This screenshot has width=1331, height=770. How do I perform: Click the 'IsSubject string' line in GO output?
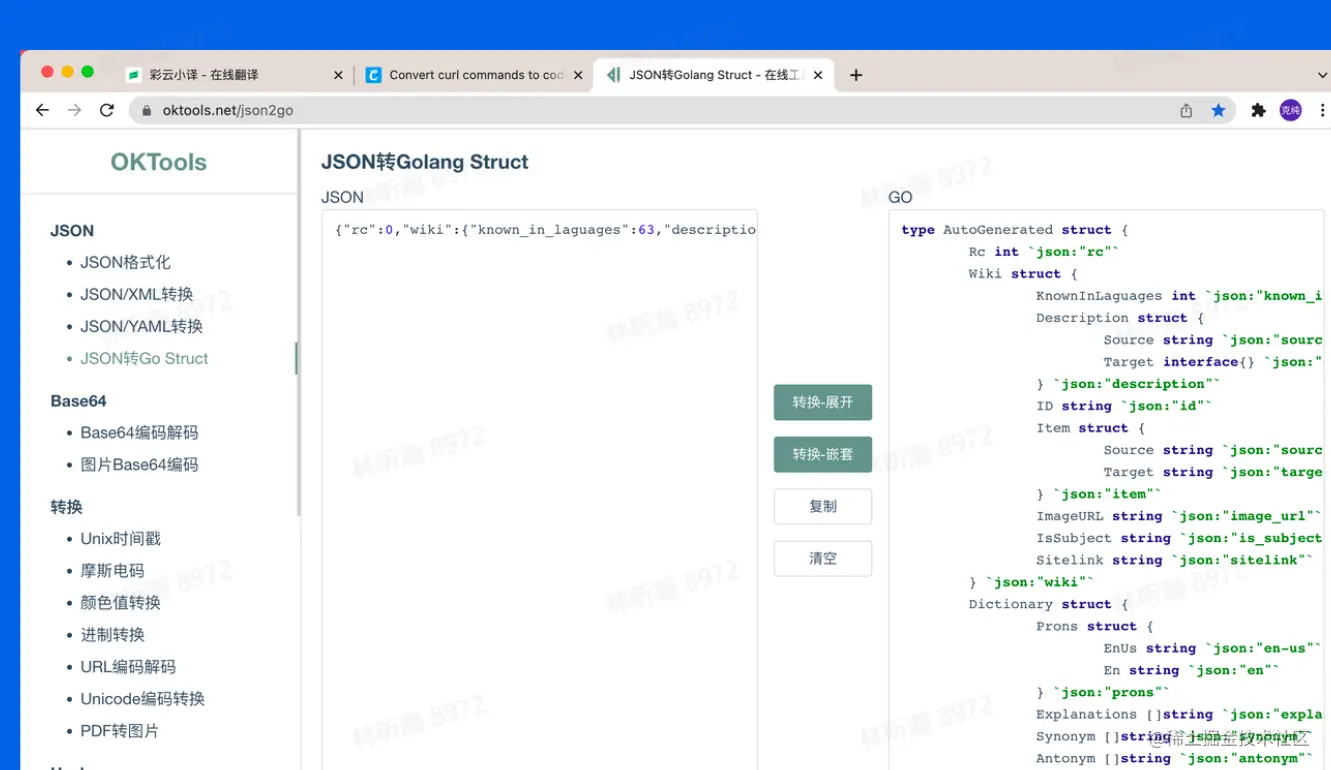1179,538
